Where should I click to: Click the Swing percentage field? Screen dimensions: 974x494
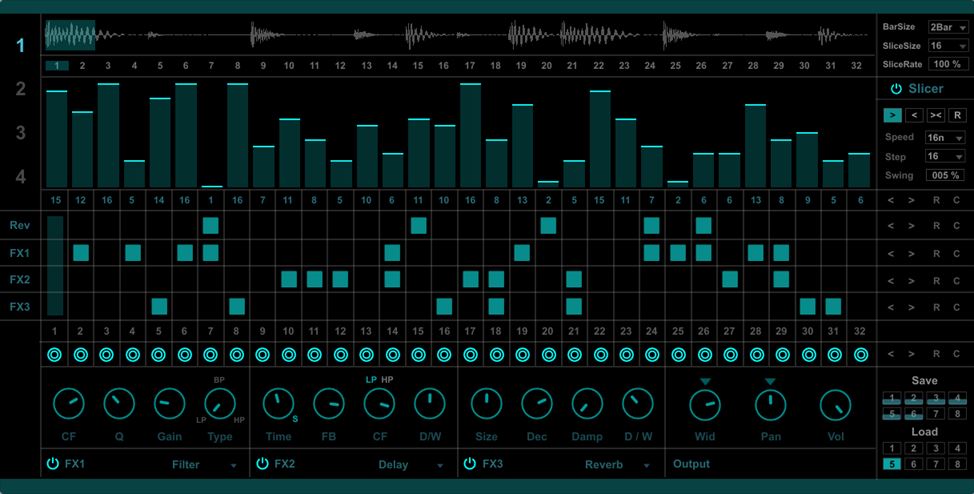tap(945, 176)
